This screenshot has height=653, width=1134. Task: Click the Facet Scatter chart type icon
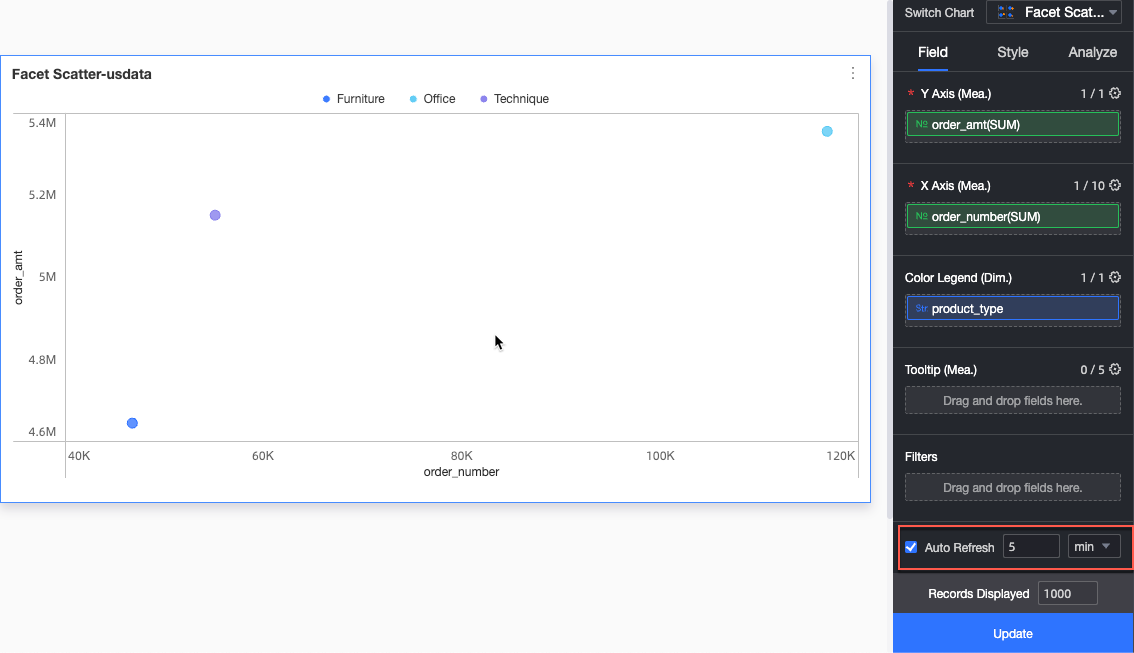[x=1005, y=12]
